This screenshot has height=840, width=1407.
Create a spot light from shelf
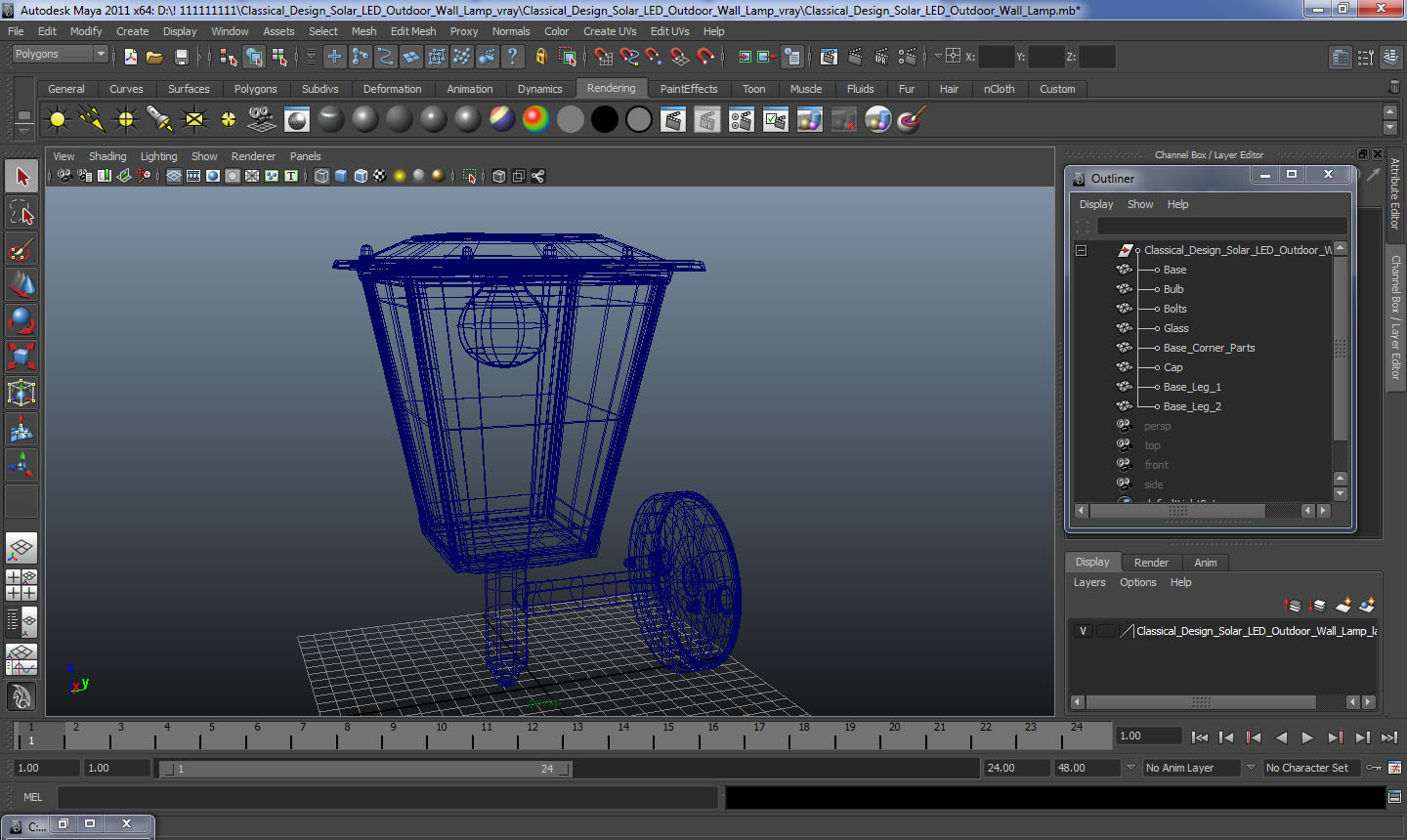click(x=160, y=120)
